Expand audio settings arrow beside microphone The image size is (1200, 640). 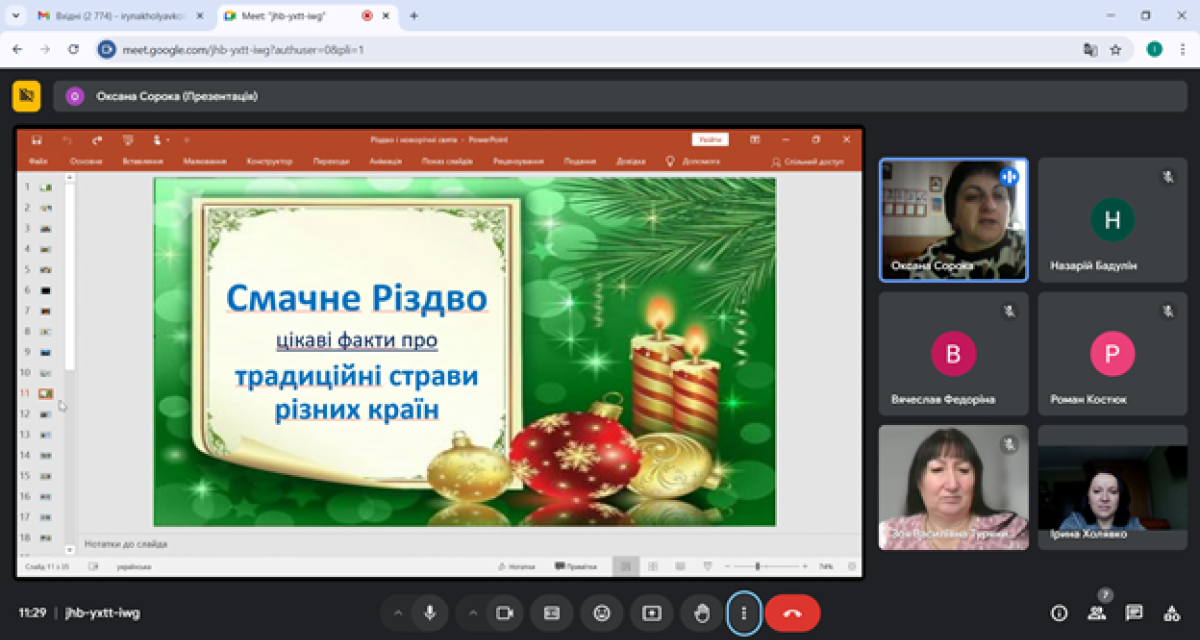click(x=398, y=613)
